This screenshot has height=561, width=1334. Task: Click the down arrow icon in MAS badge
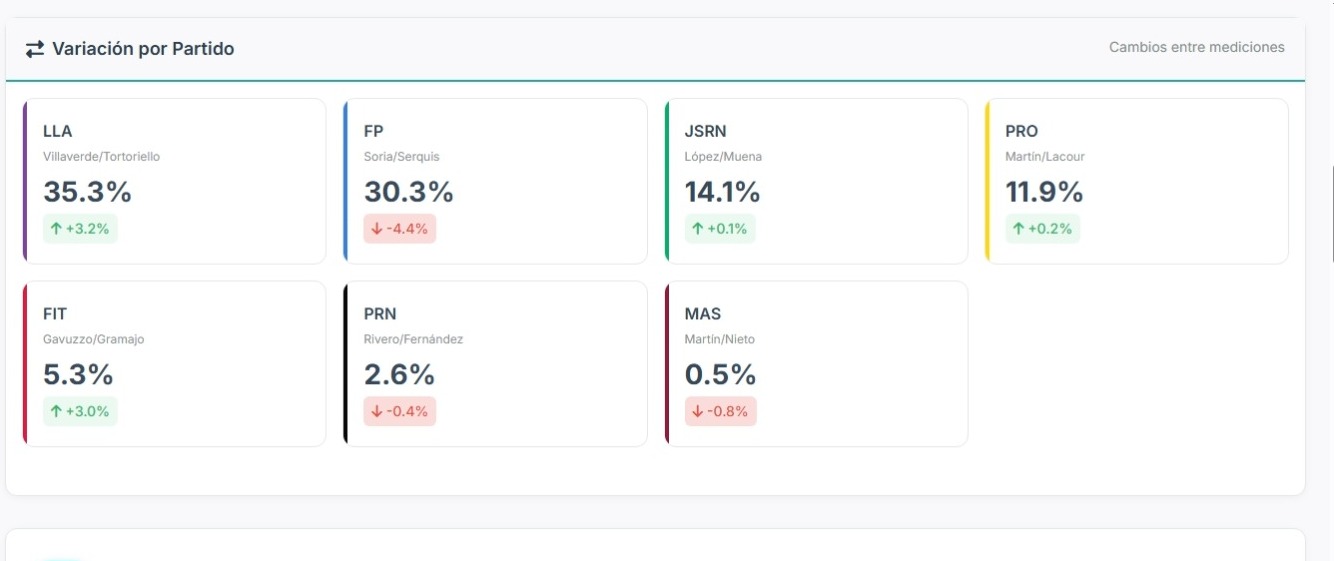point(698,411)
